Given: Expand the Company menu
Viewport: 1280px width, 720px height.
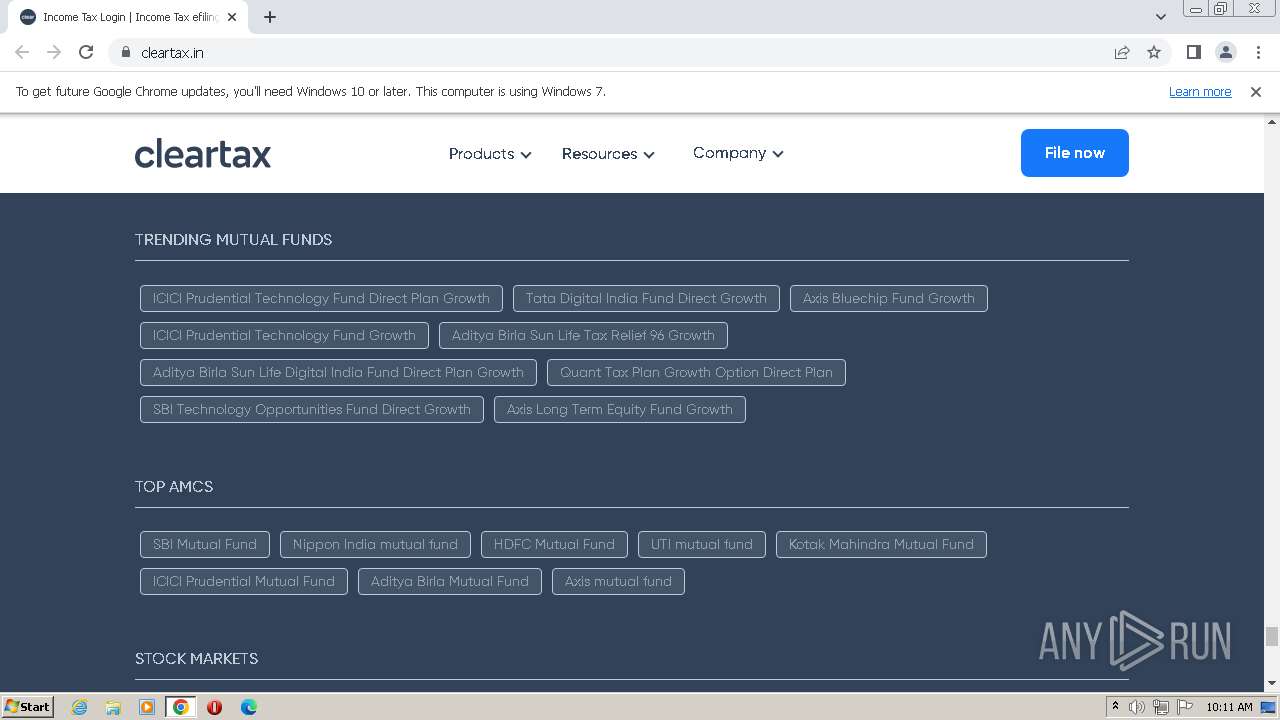Looking at the screenshot, I should tap(738, 153).
